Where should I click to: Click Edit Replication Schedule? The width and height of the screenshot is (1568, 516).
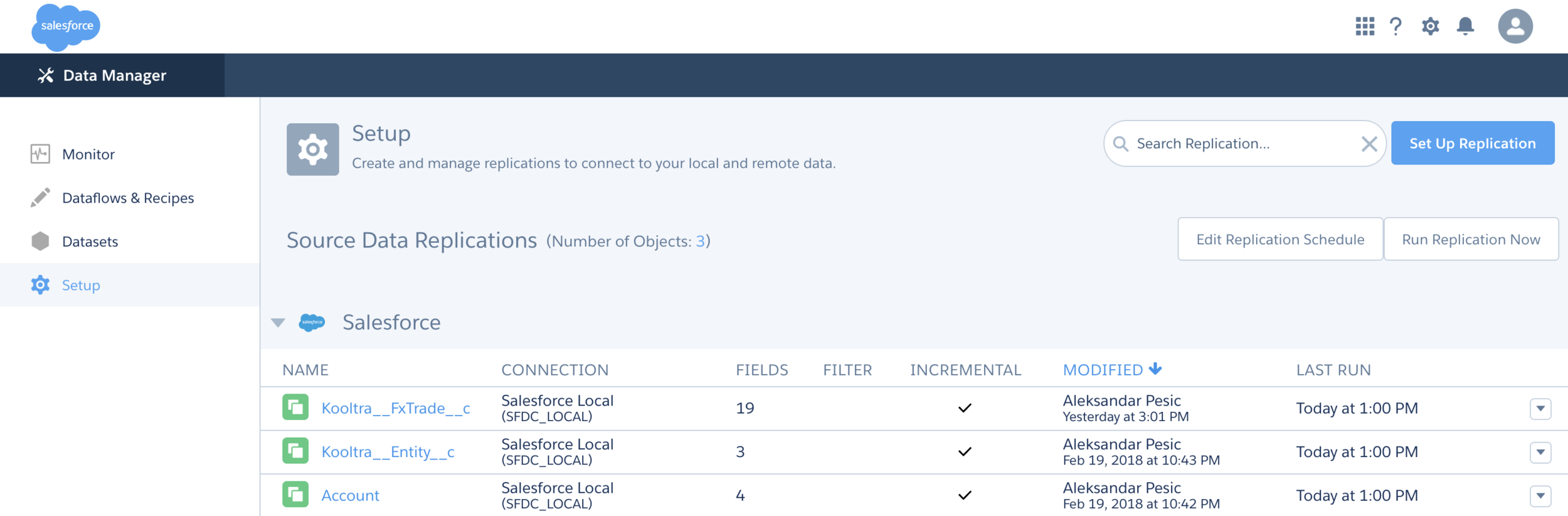pos(1280,239)
